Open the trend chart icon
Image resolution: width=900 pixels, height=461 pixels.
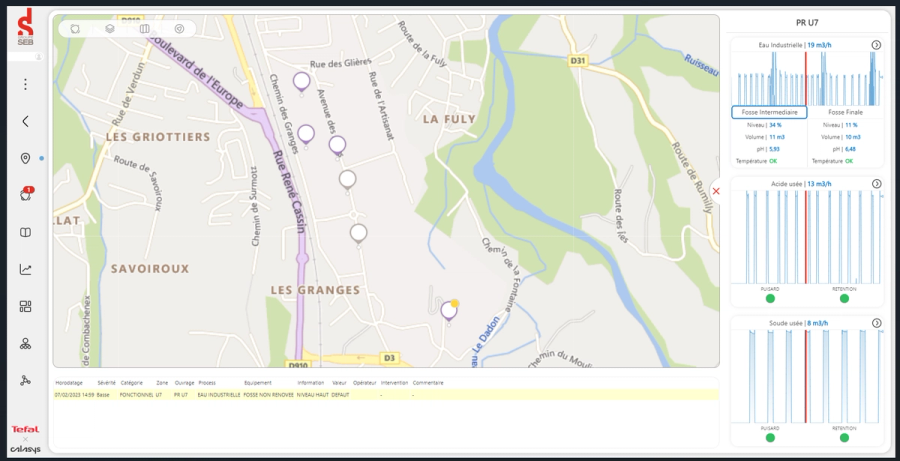tap(25, 269)
